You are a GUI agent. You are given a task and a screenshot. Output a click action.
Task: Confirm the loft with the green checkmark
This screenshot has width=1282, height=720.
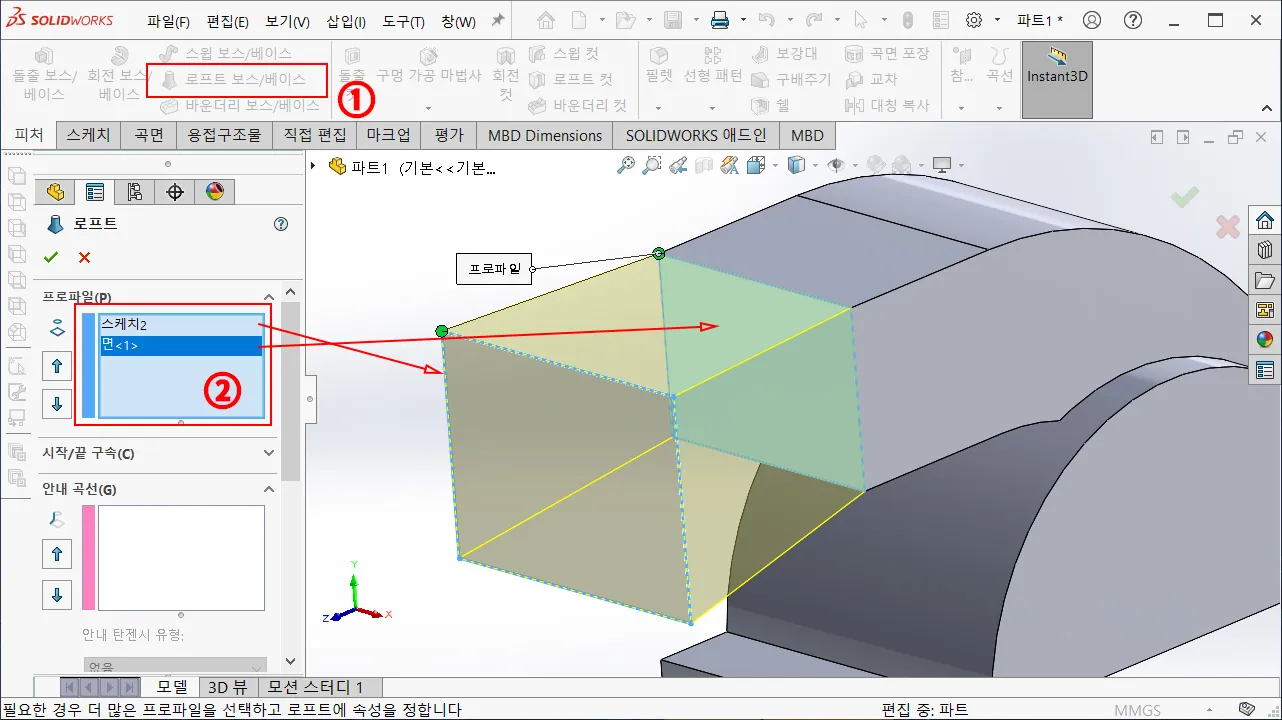51,257
